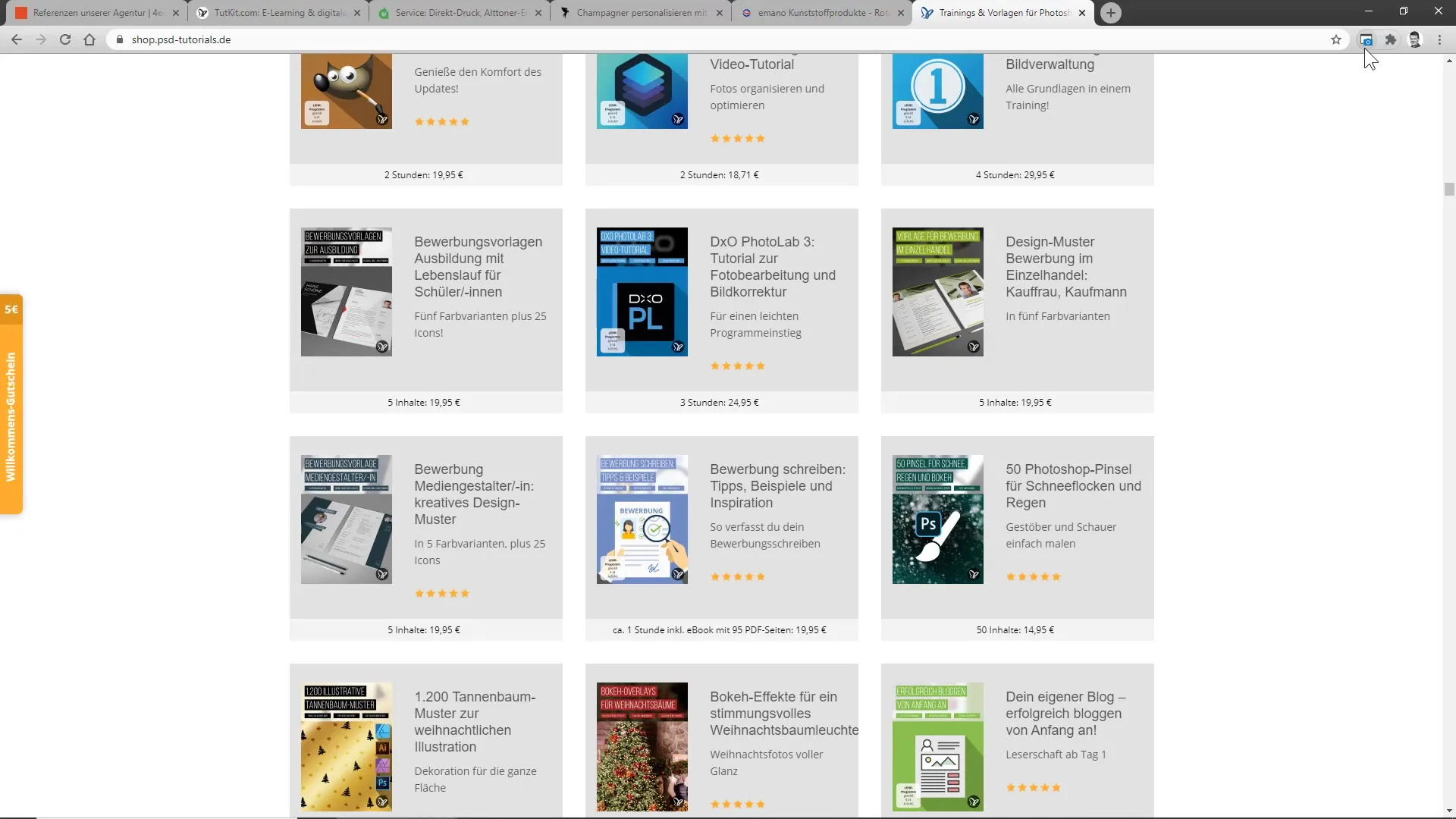Open the browser home page icon
1456x819 pixels.
tap(89, 39)
